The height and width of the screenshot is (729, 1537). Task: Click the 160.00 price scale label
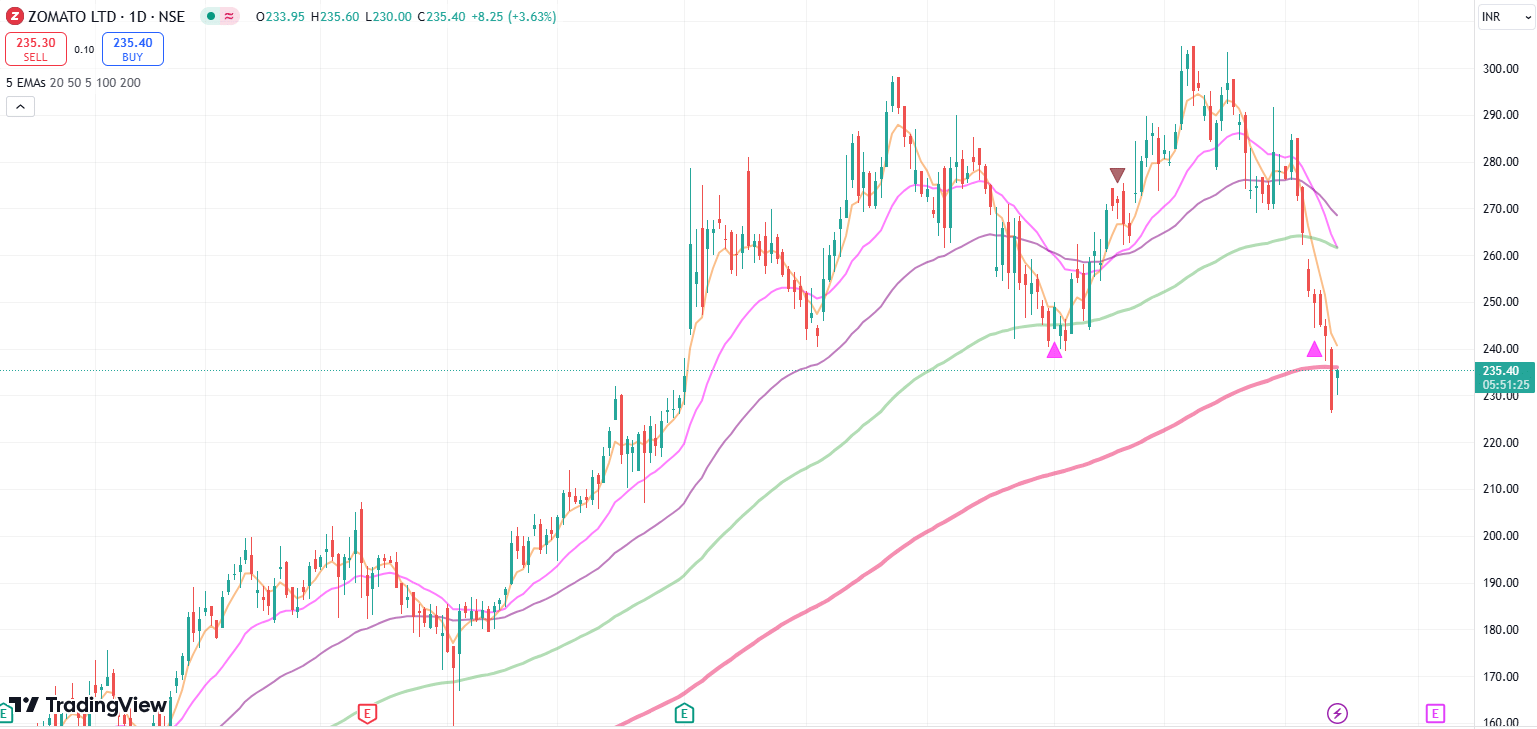tap(1501, 723)
